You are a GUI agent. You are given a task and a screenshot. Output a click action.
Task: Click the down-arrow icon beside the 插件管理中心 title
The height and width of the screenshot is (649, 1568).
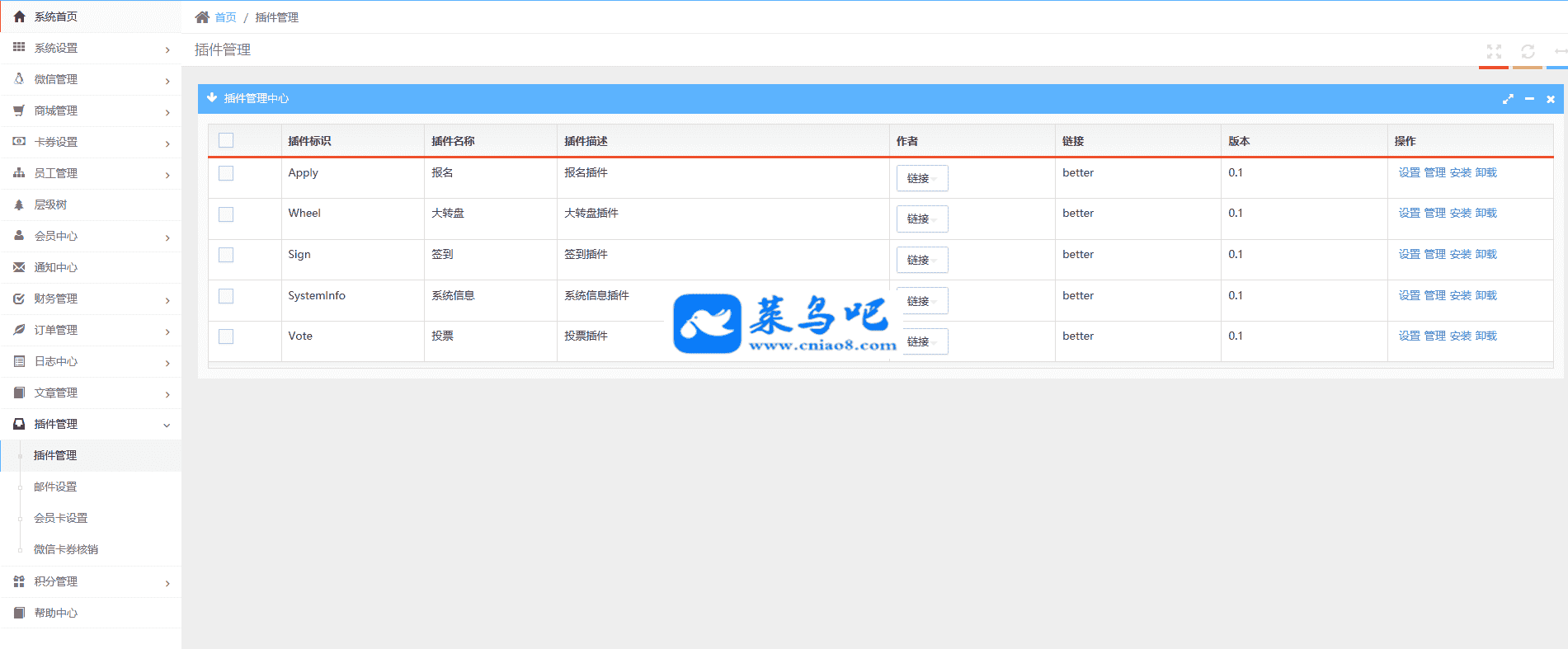pos(212,98)
